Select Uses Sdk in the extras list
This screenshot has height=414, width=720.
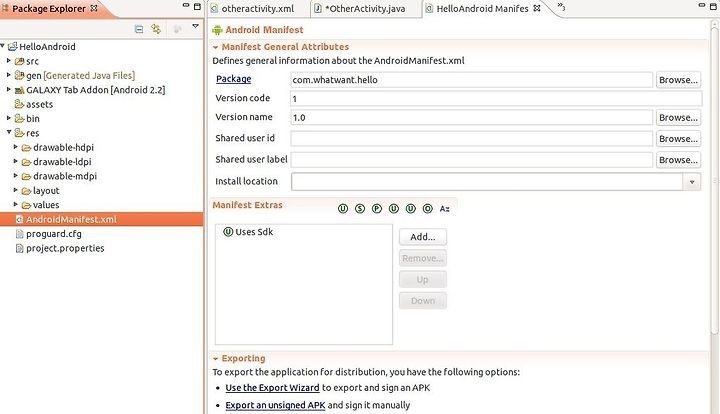pos(248,232)
